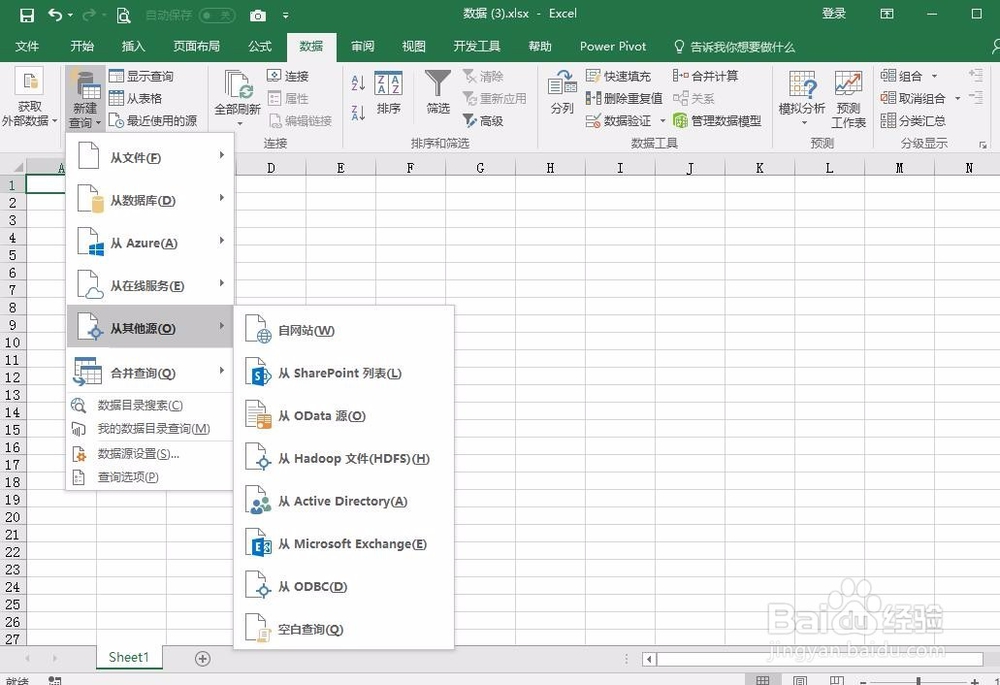Image resolution: width=1000 pixels, height=685 pixels.
Task: Open the Undo history dropdown arrow
Action: point(70,15)
